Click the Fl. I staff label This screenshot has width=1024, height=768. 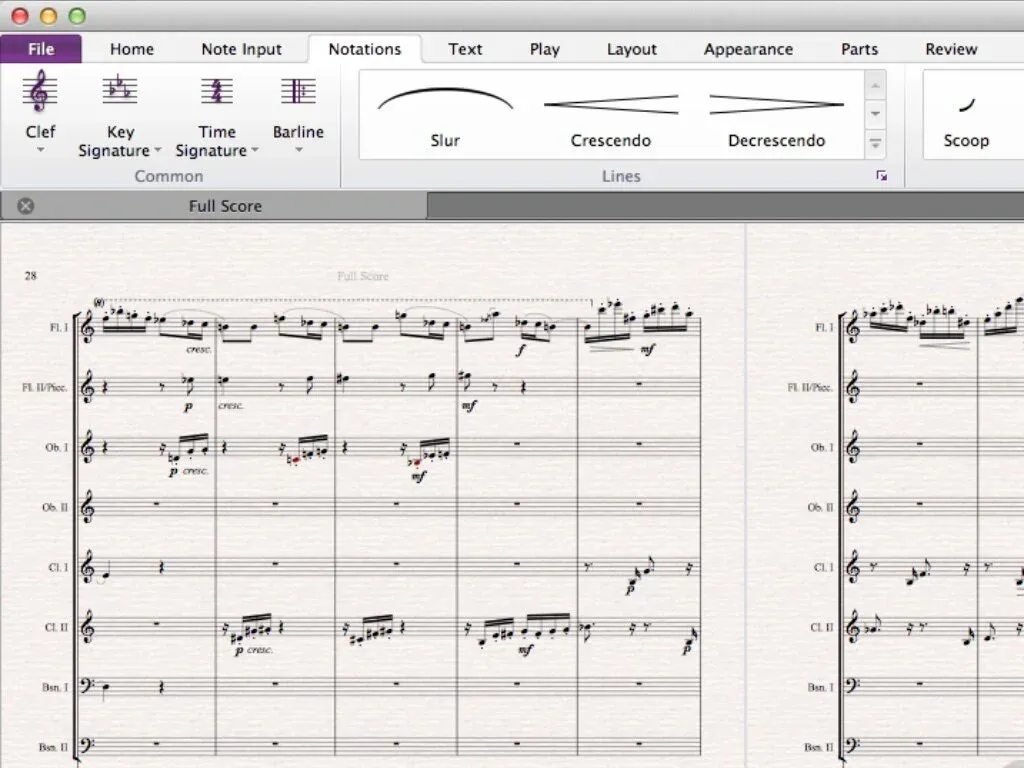coord(59,327)
